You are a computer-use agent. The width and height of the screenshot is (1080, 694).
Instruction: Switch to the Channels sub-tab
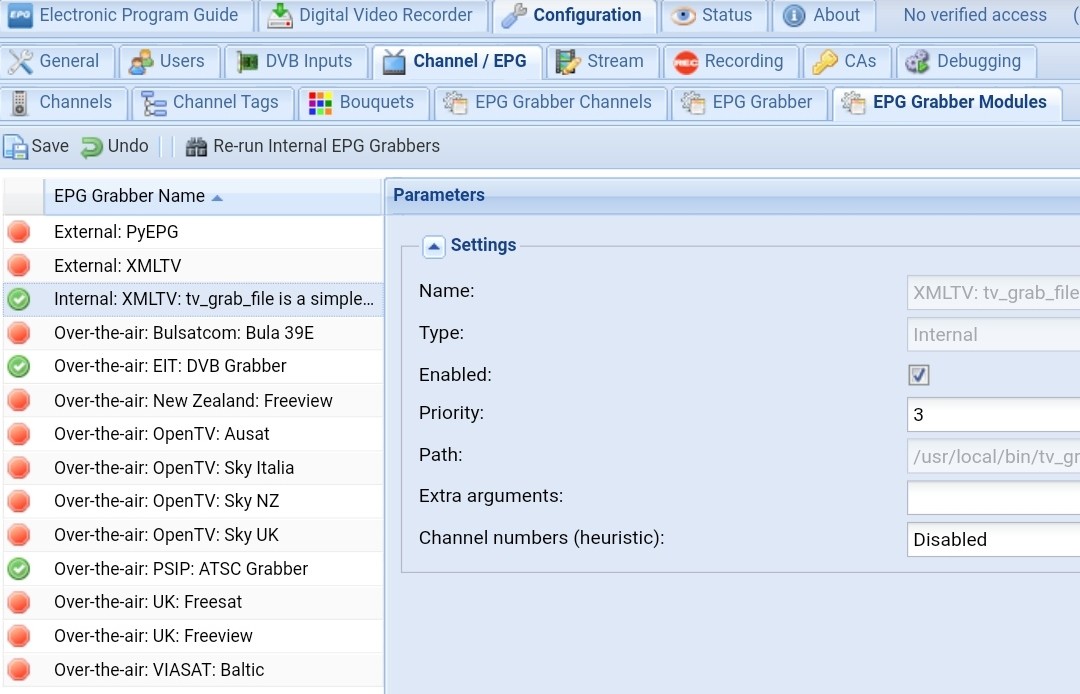(x=63, y=103)
